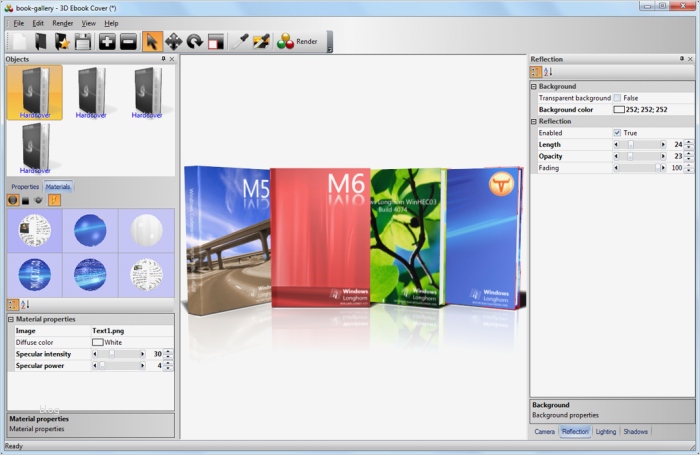Open the View menu

(x=88, y=23)
